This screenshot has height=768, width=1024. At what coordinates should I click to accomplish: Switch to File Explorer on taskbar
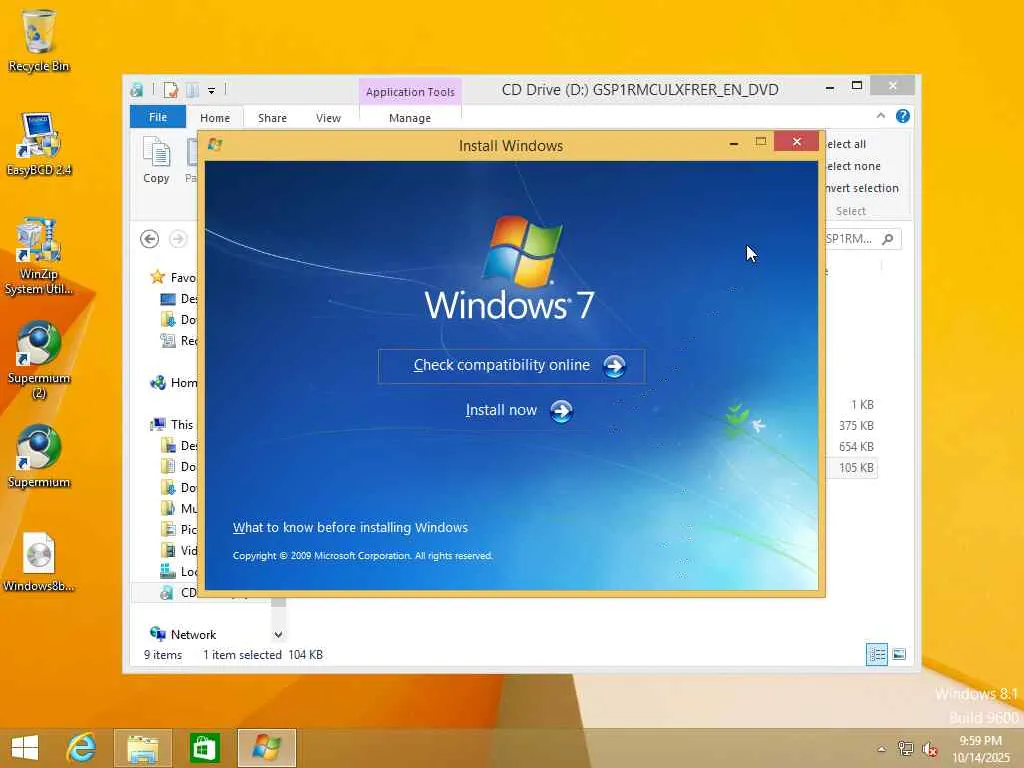click(143, 748)
